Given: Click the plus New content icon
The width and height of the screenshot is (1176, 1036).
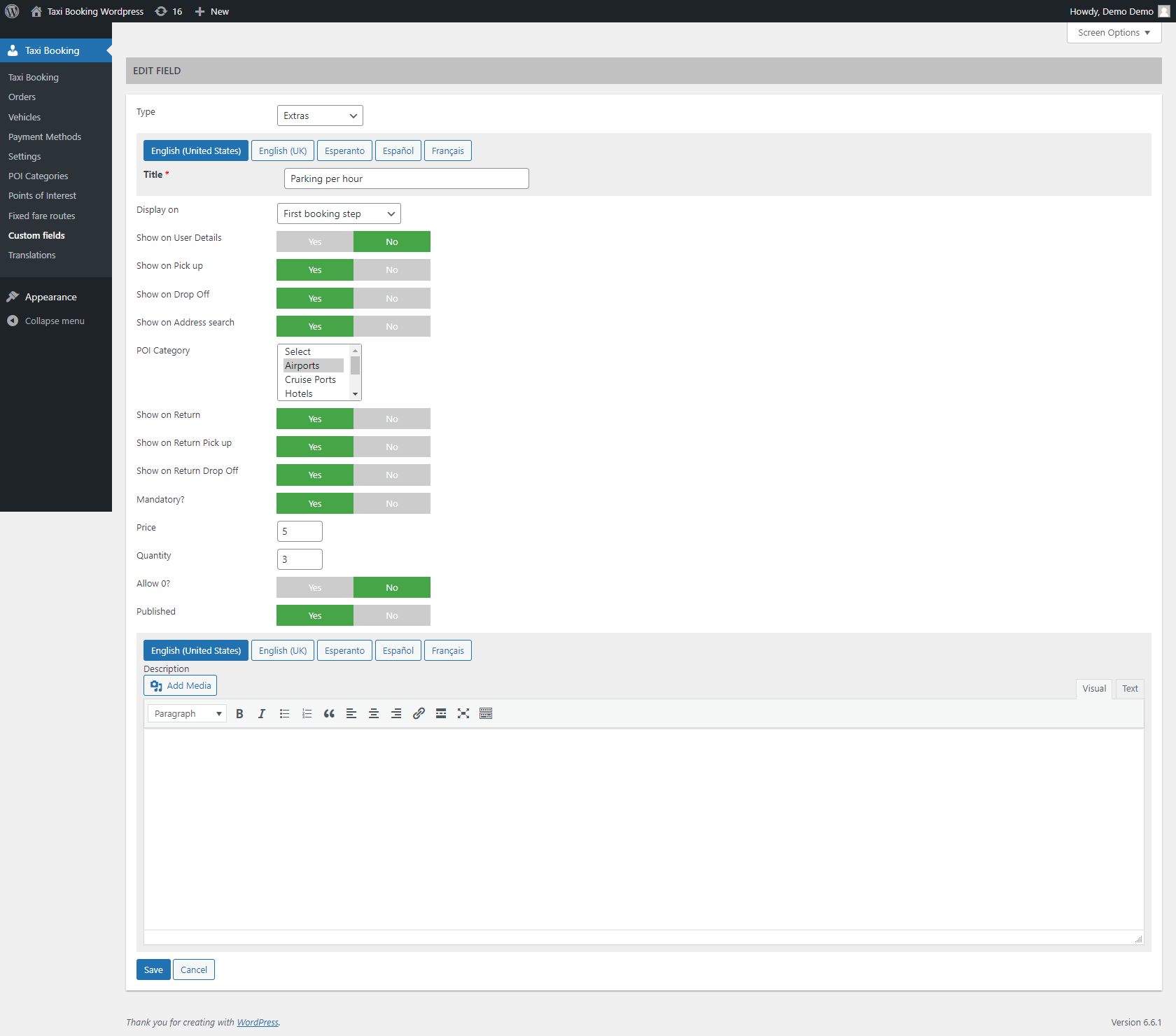Looking at the screenshot, I should pyautogui.click(x=199, y=11).
